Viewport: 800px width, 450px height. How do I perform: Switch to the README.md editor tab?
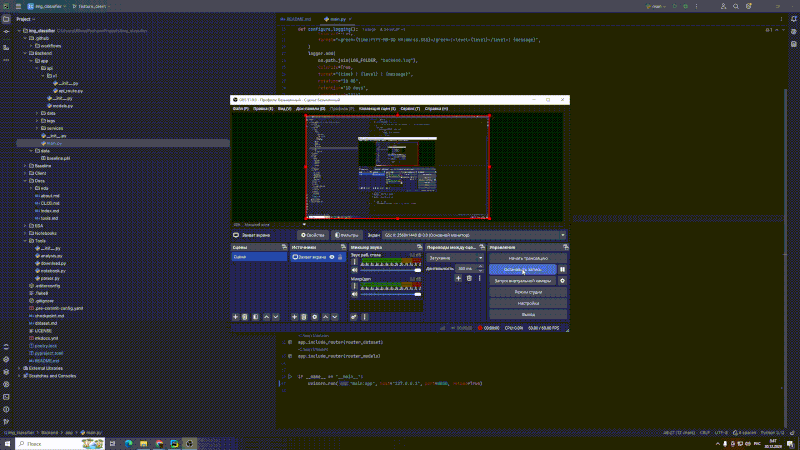click(x=296, y=19)
